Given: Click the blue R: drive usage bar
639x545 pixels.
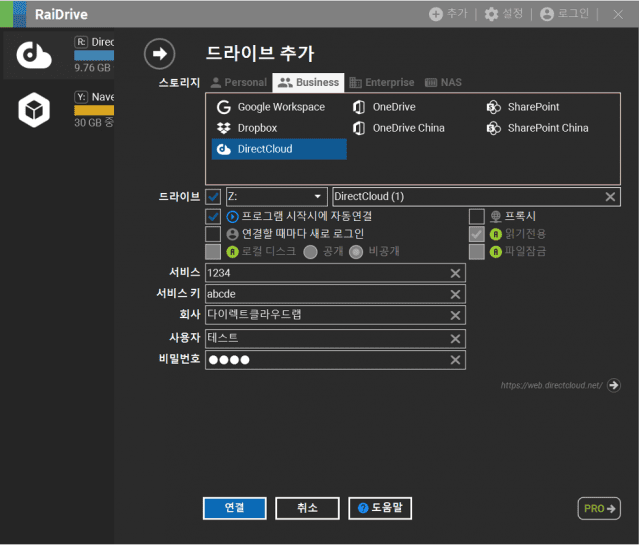Looking at the screenshot, I should (94, 55).
